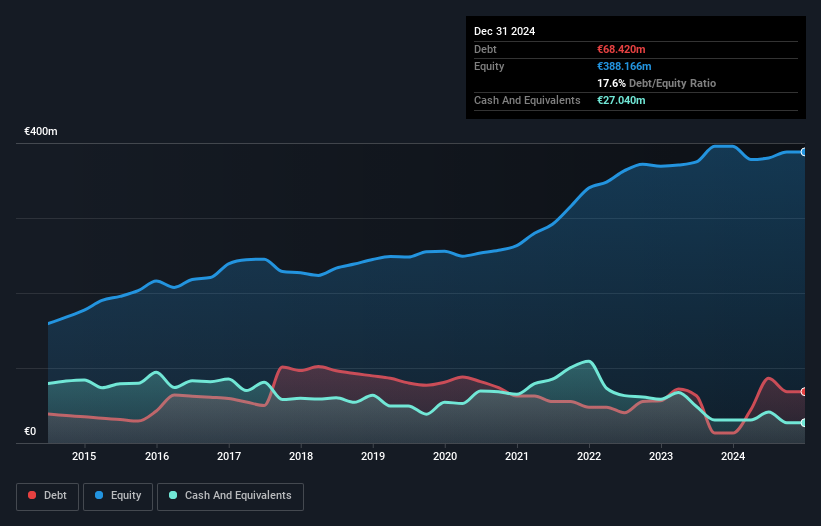This screenshot has width=821, height=526.
Task: Click the €0 y-axis label
Action: pyautogui.click(x=30, y=431)
